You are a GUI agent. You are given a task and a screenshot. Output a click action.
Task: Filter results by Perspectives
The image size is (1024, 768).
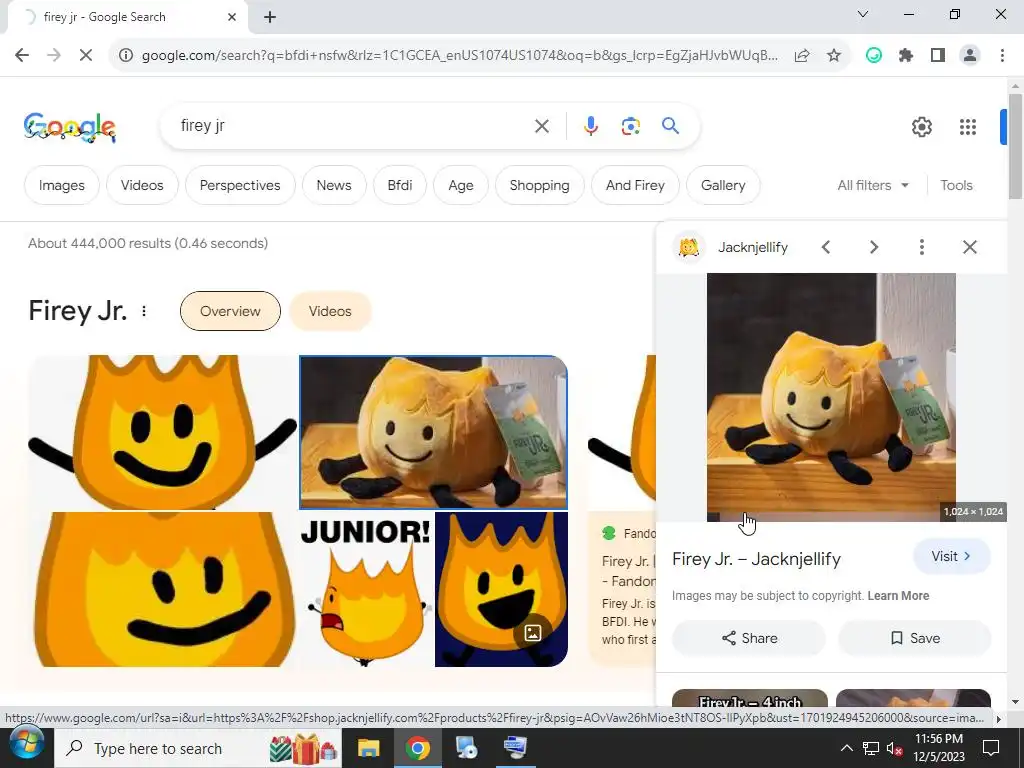click(x=240, y=185)
